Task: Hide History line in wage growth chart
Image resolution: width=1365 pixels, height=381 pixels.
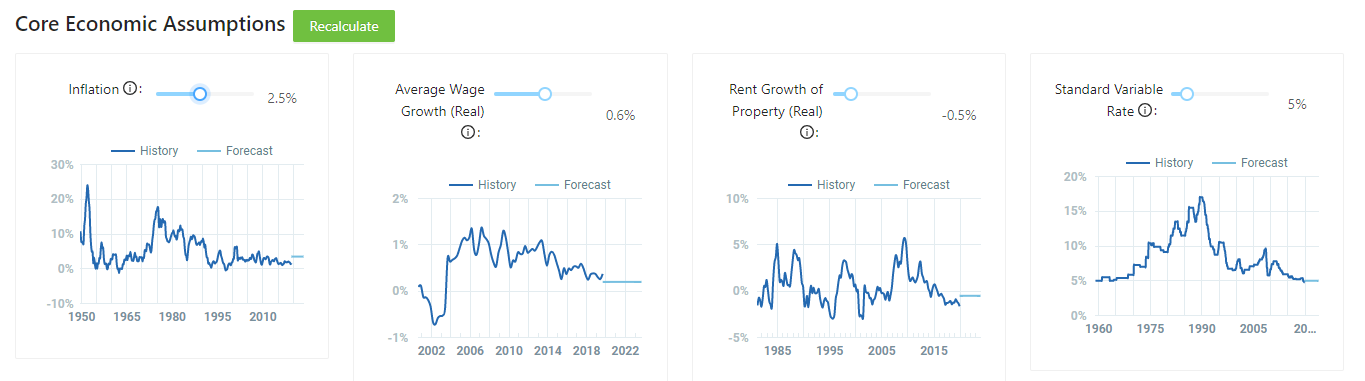Action: coord(482,185)
